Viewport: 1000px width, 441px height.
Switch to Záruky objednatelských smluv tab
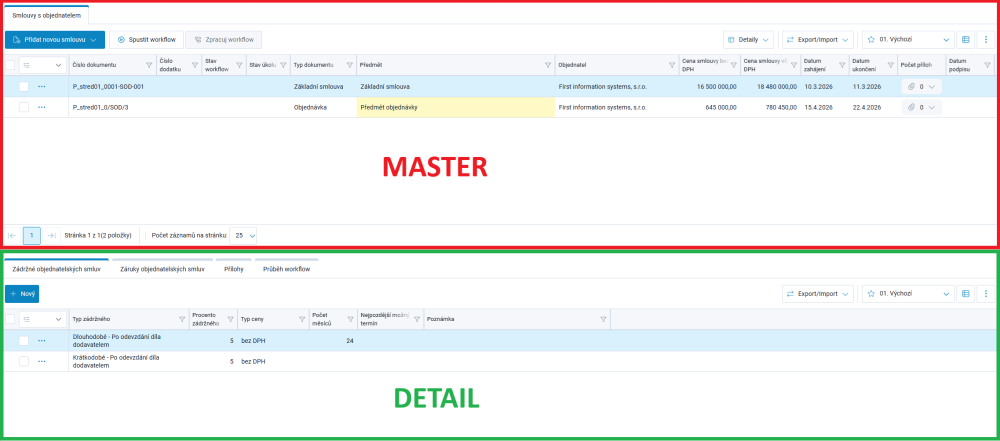(162, 269)
